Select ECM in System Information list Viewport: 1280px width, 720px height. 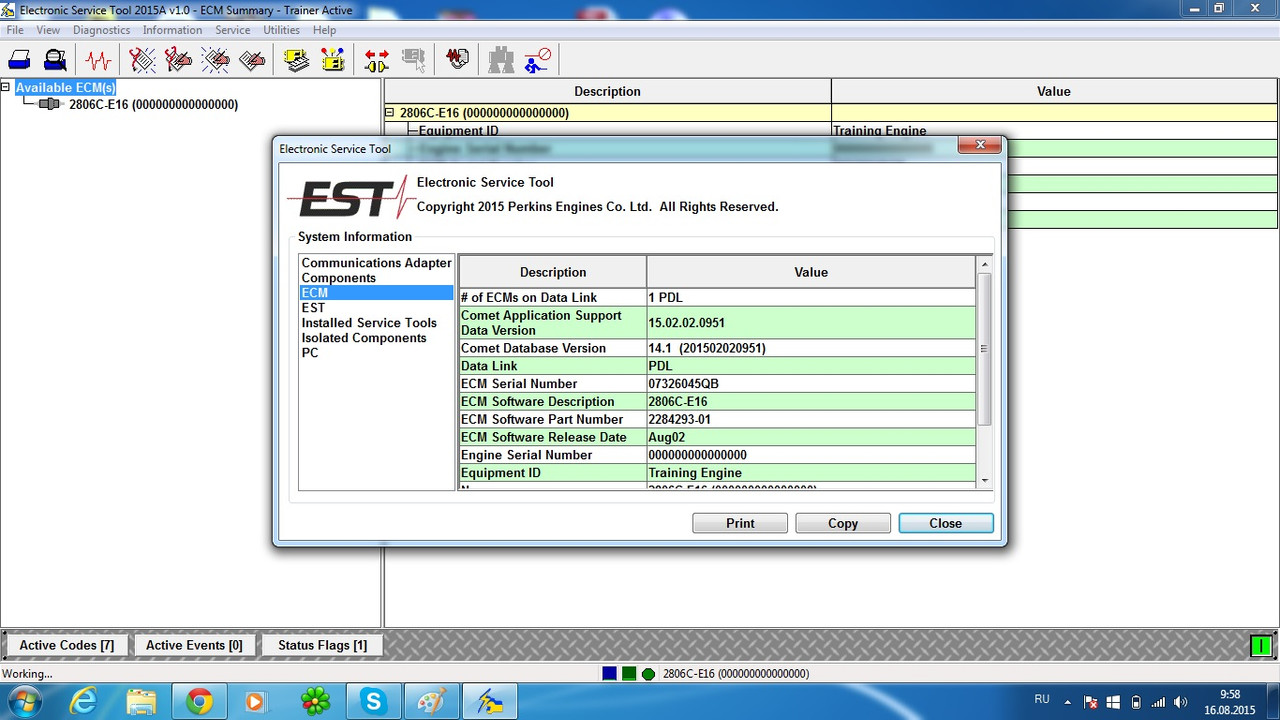point(376,293)
